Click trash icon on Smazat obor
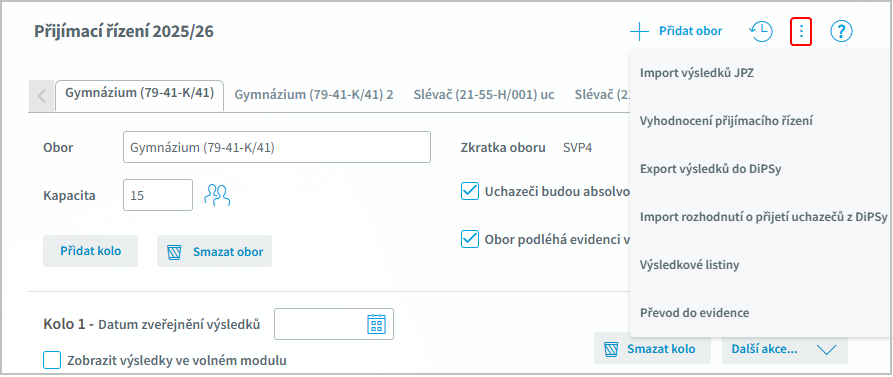The width and height of the screenshot is (893, 377). 174,251
